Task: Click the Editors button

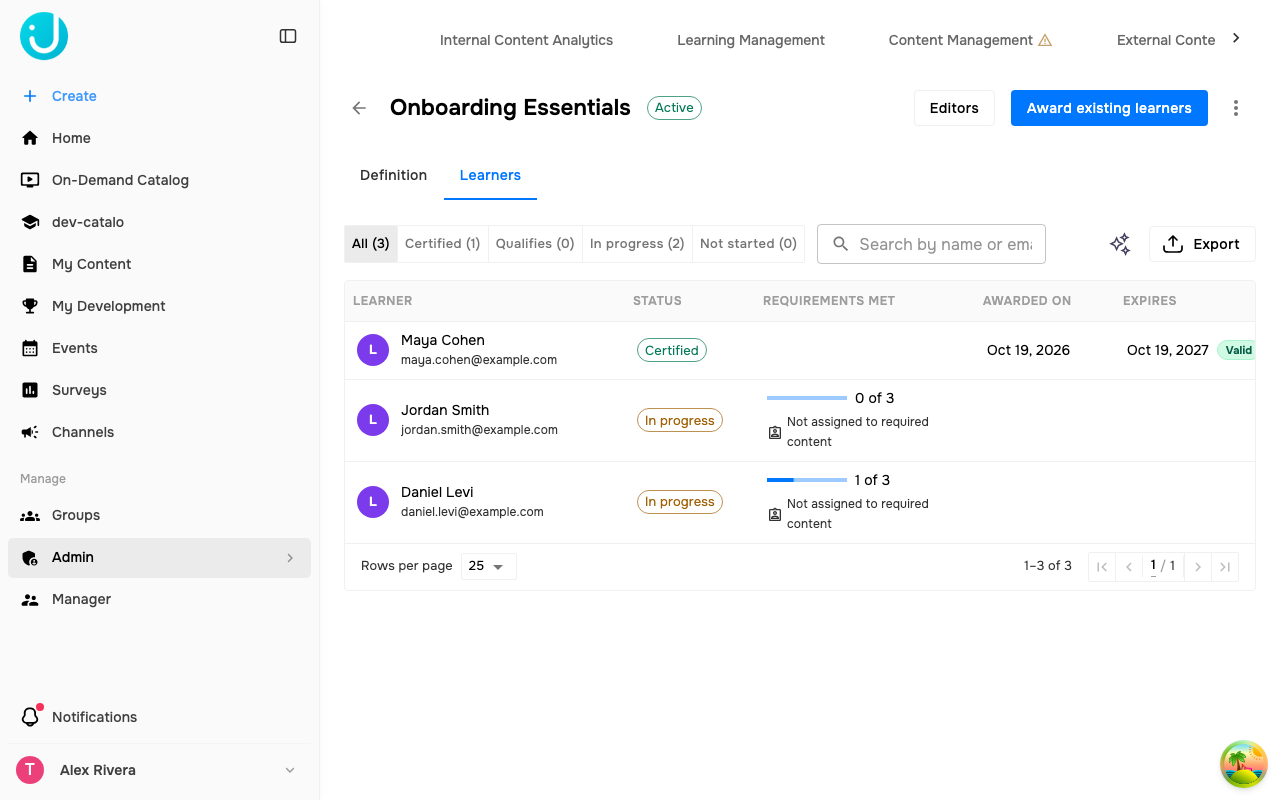Action: coord(954,108)
